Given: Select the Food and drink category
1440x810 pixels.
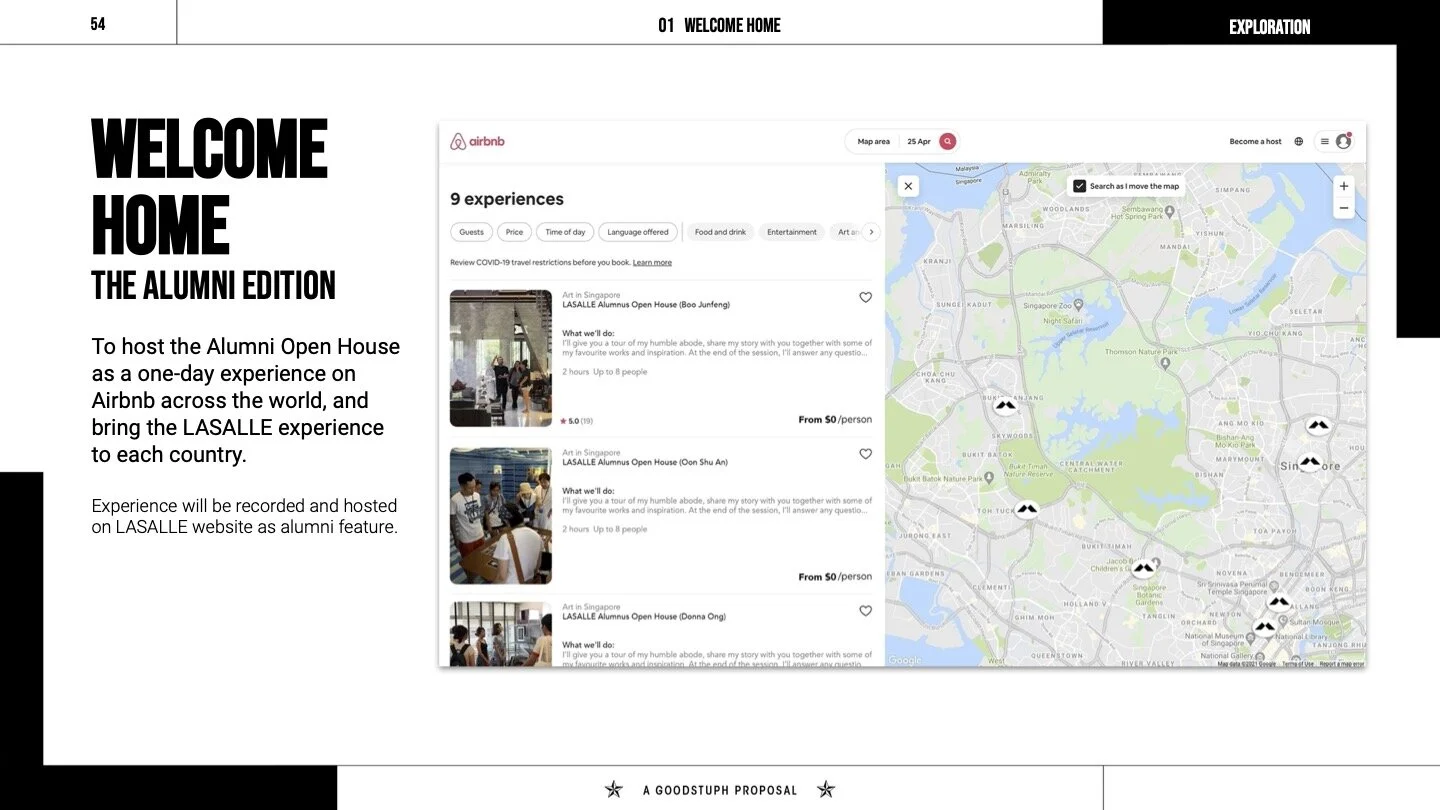Looking at the screenshot, I should click(x=720, y=232).
